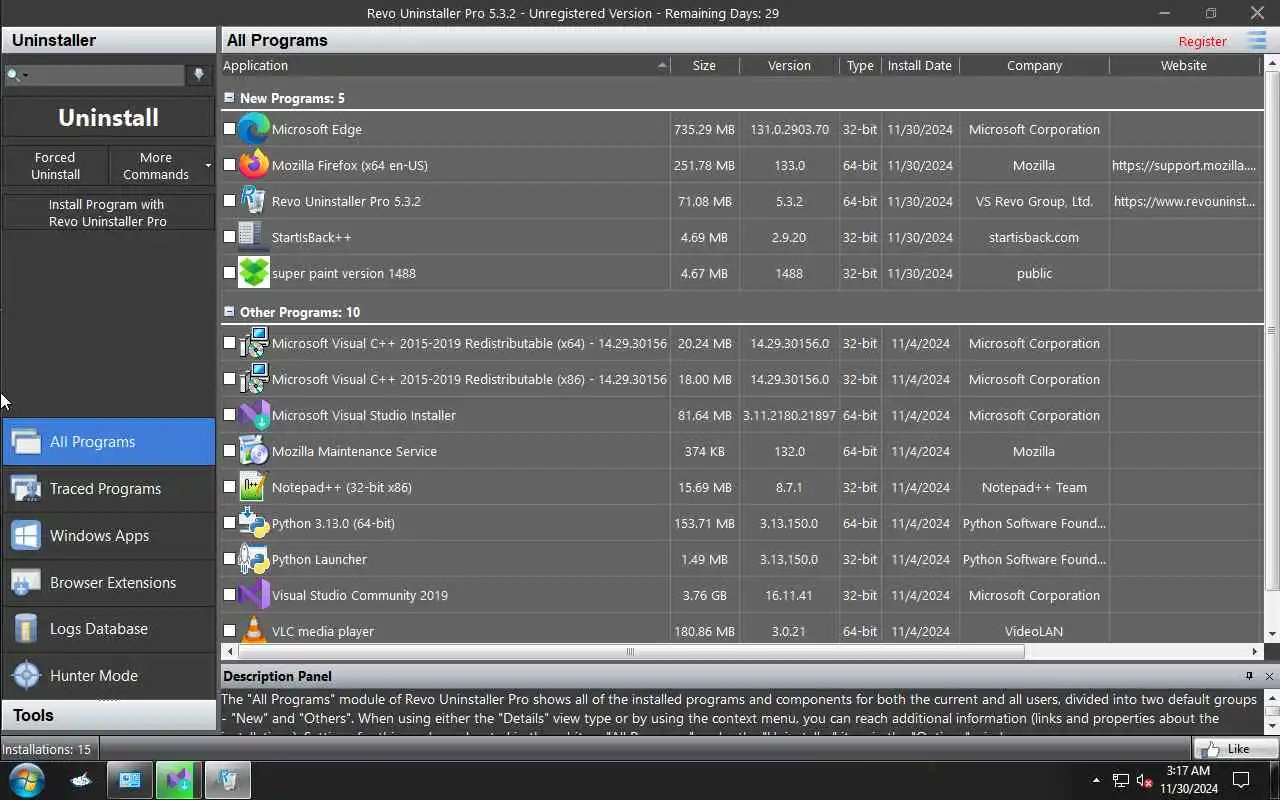Click the taskbar clock showing 3:17 AM
This screenshot has width=1280, height=800.
pos(1188,780)
